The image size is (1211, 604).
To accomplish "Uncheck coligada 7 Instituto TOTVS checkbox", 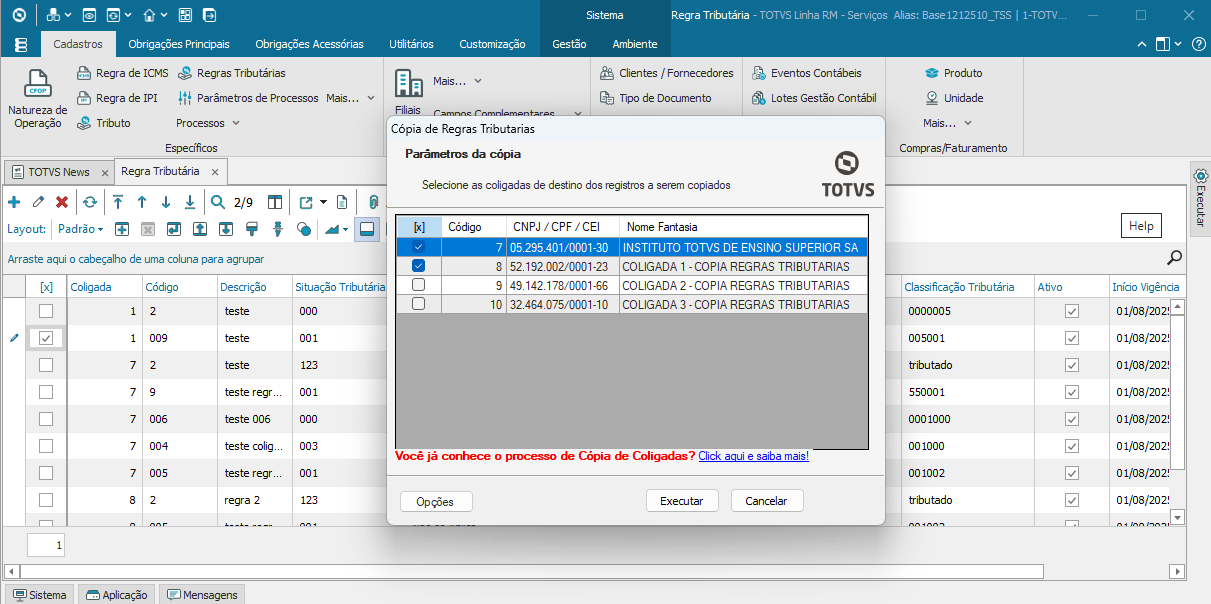I will [418, 247].
